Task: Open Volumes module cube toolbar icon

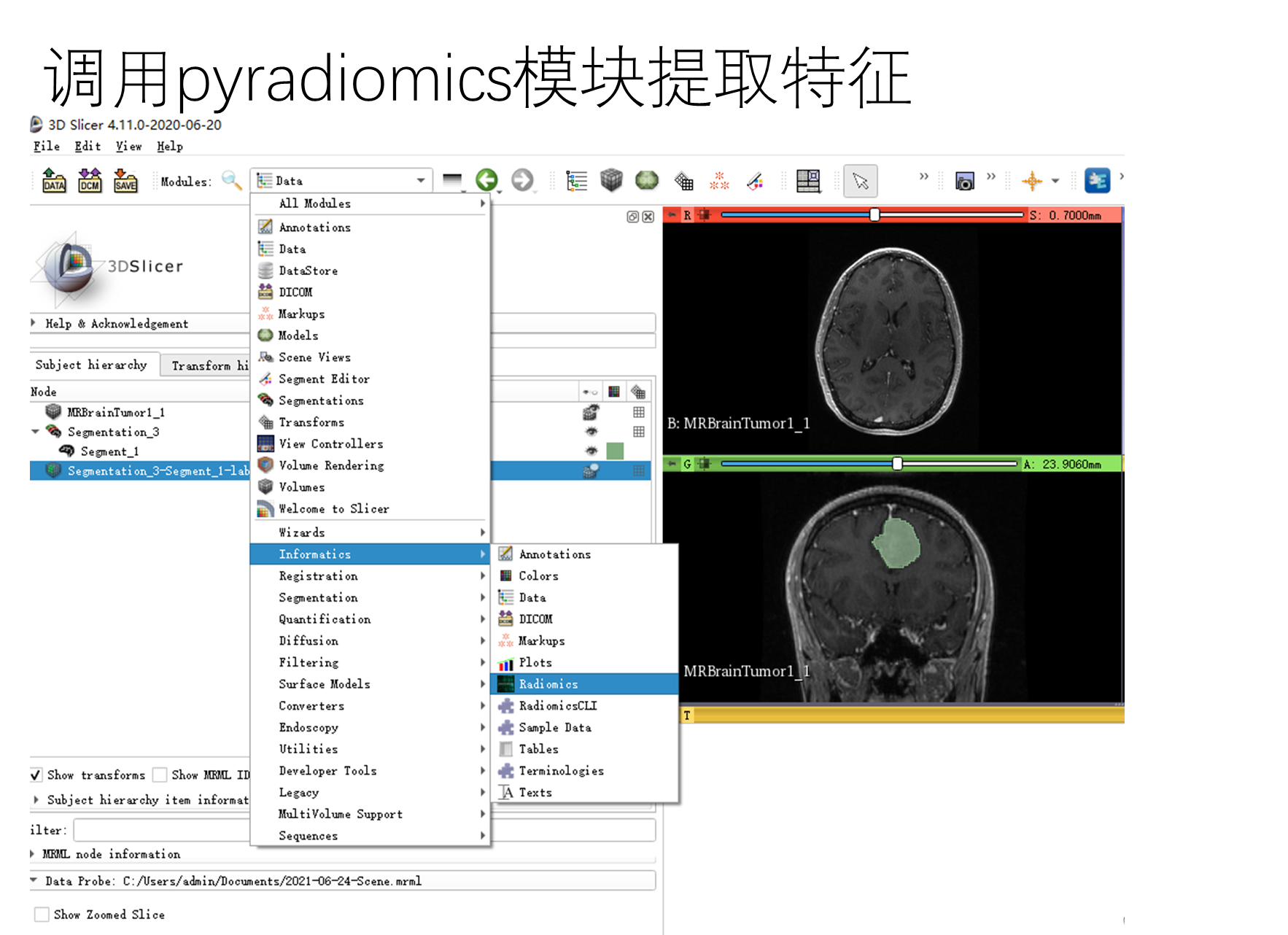Action: [611, 180]
